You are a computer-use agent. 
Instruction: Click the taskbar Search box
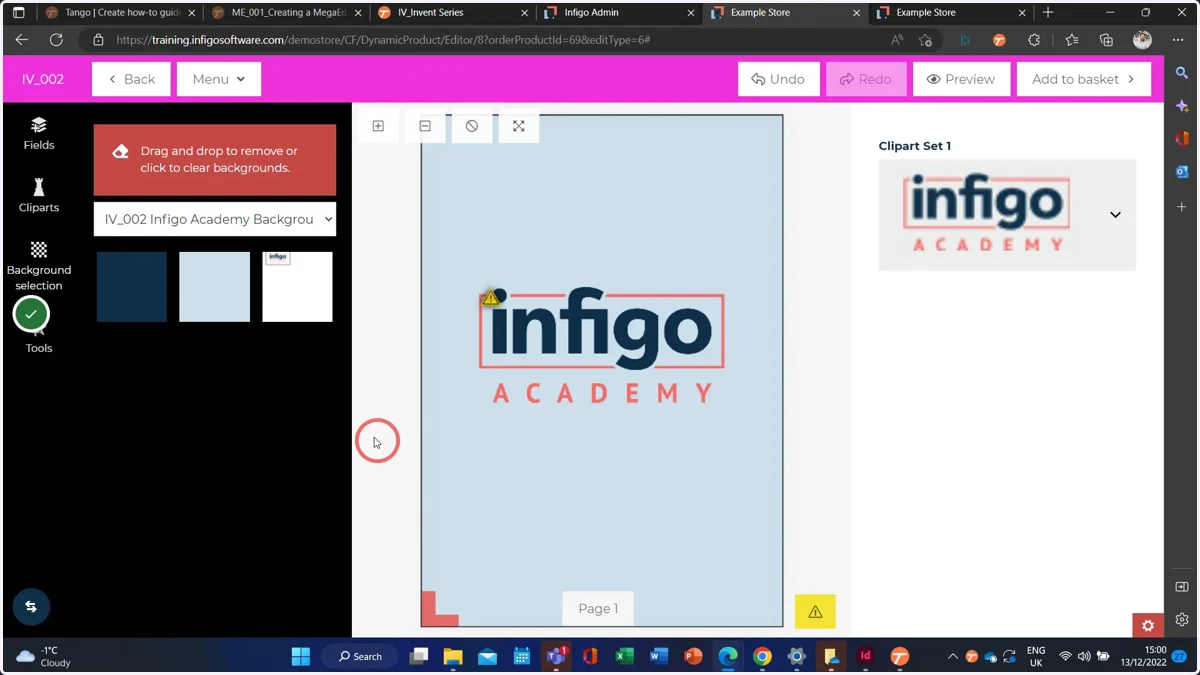[x=361, y=656]
